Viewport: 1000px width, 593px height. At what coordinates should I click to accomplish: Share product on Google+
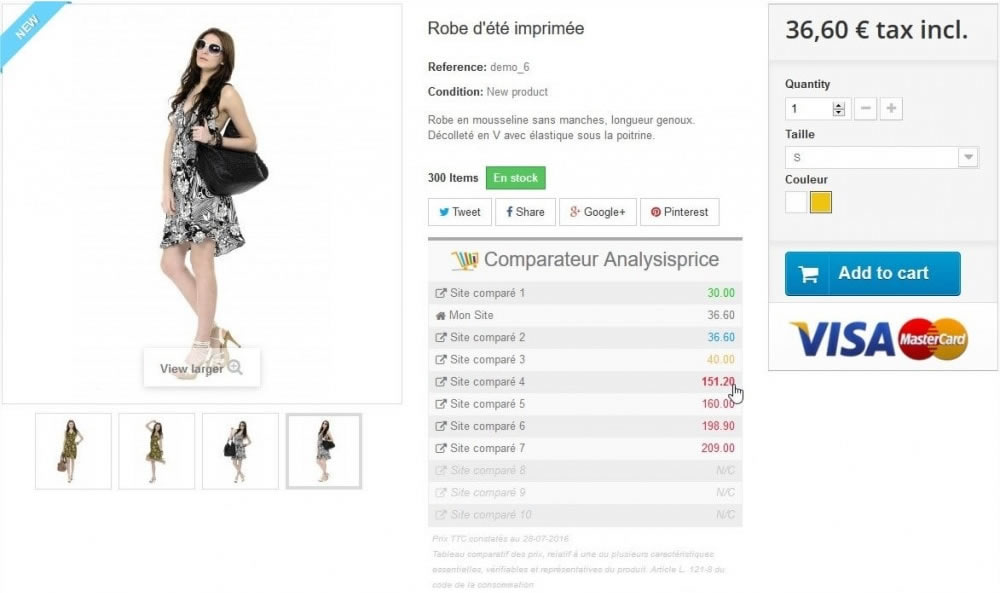point(598,212)
